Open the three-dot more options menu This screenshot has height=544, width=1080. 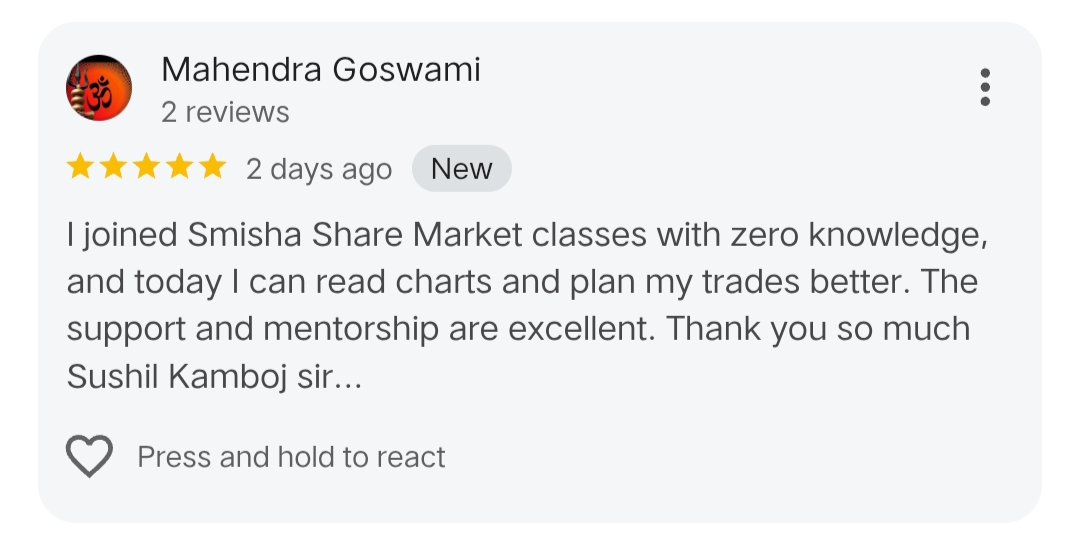[985, 88]
